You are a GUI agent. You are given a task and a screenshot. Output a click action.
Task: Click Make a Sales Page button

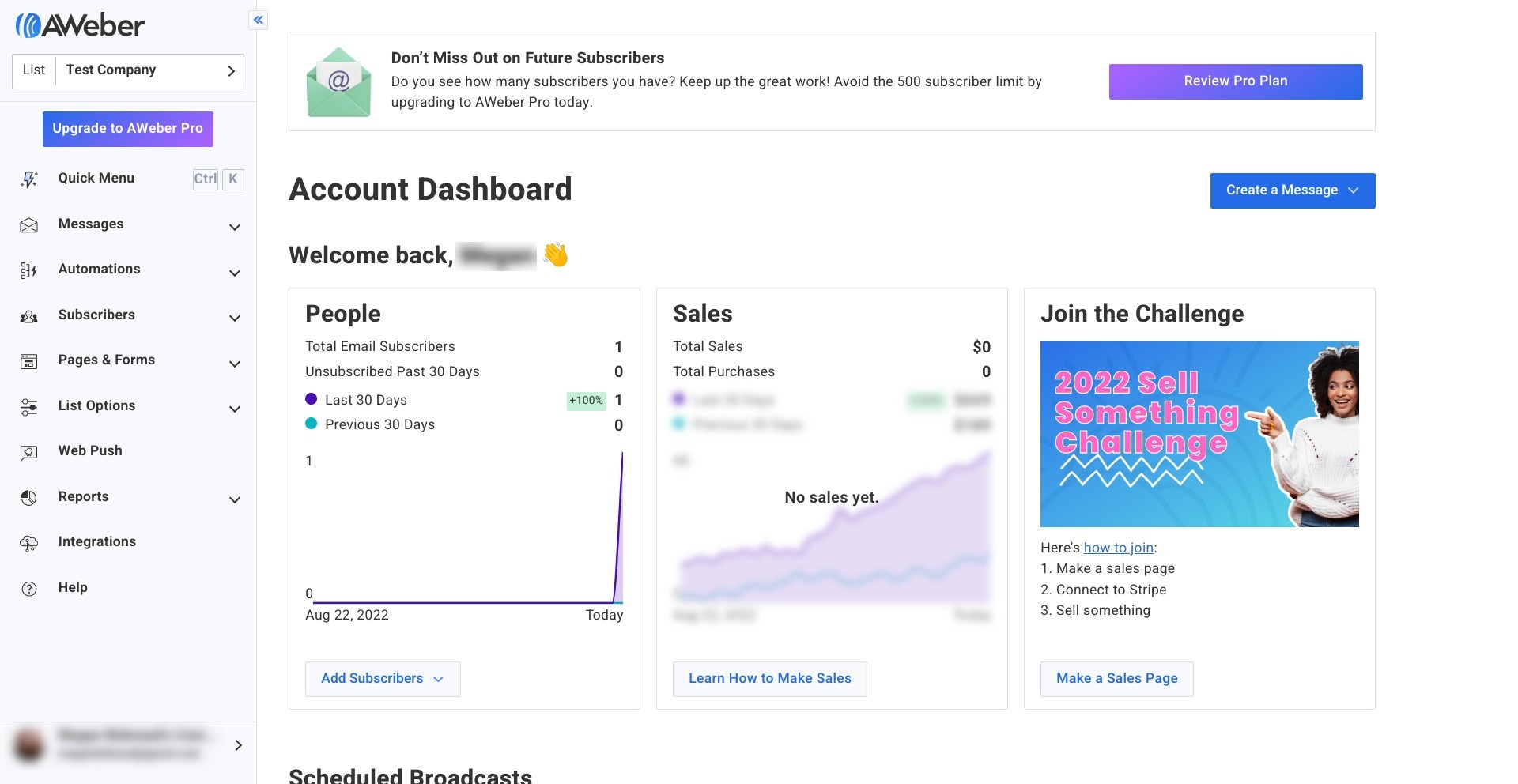(x=1117, y=679)
